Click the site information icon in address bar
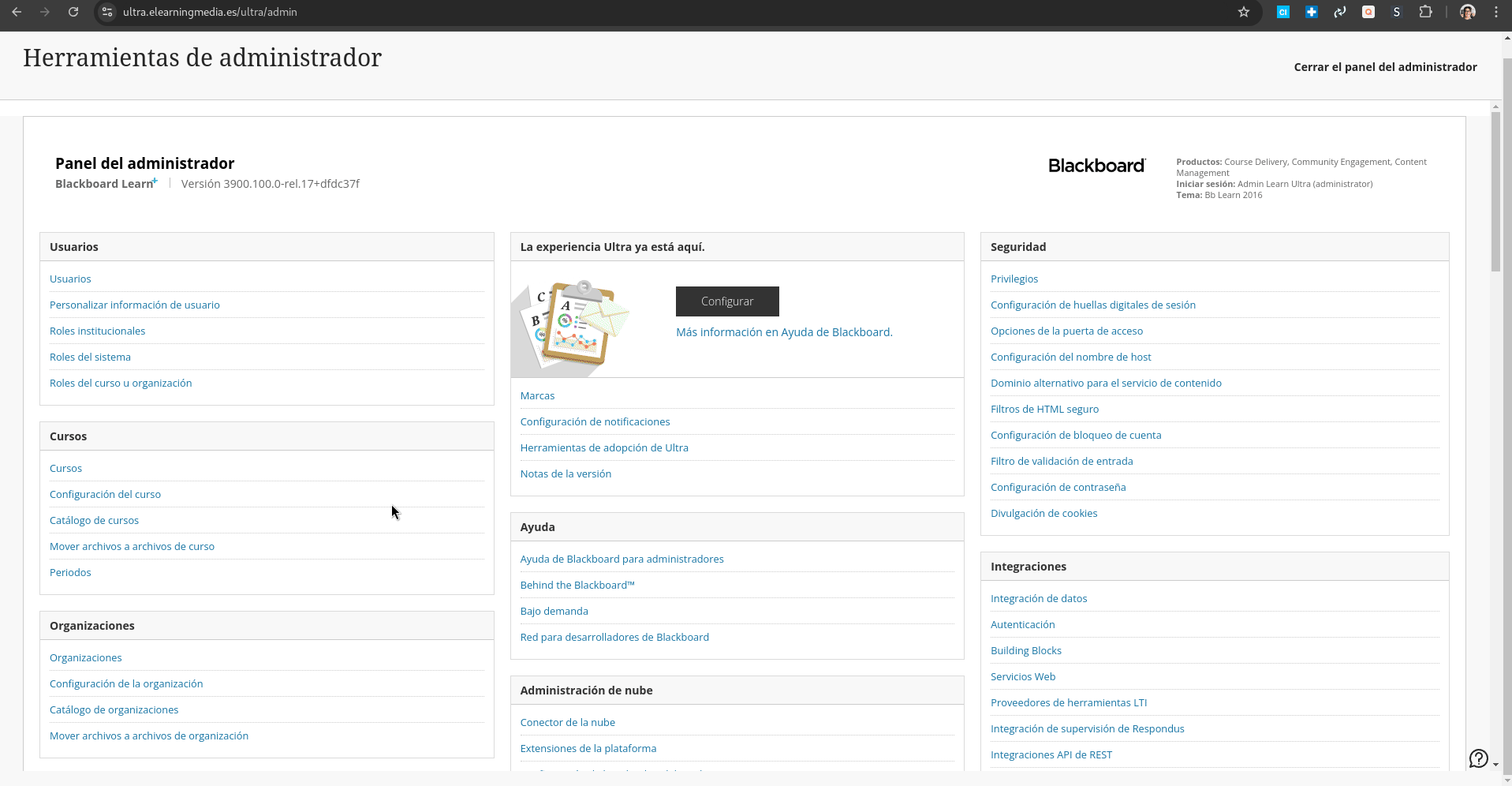 (108, 12)
